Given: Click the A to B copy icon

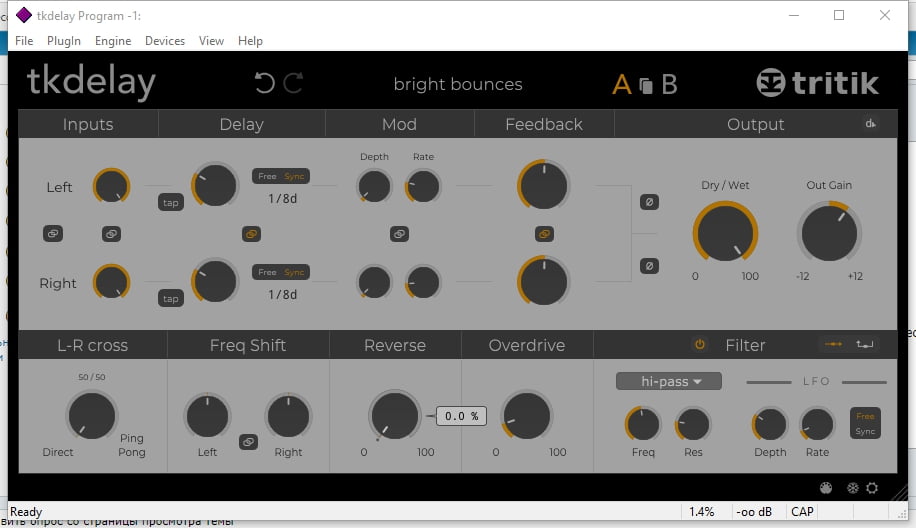Looking at the screenshot, I should coord(646,85).
